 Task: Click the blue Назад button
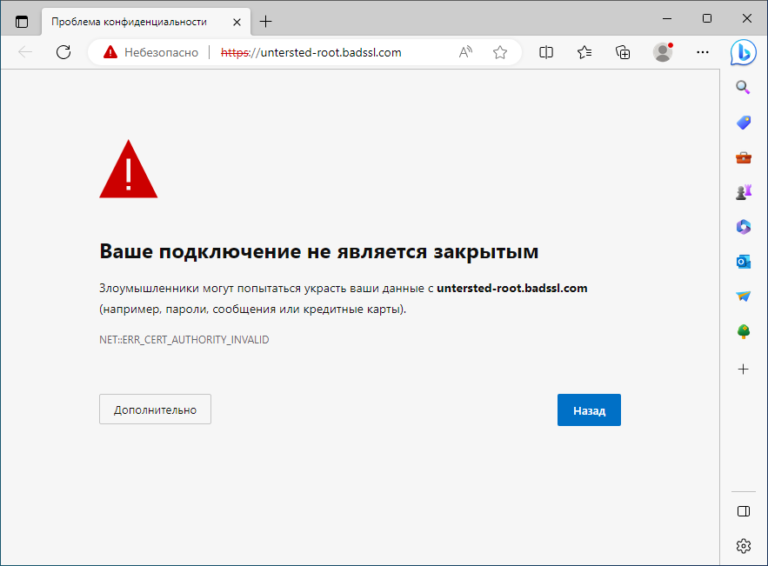589,410
